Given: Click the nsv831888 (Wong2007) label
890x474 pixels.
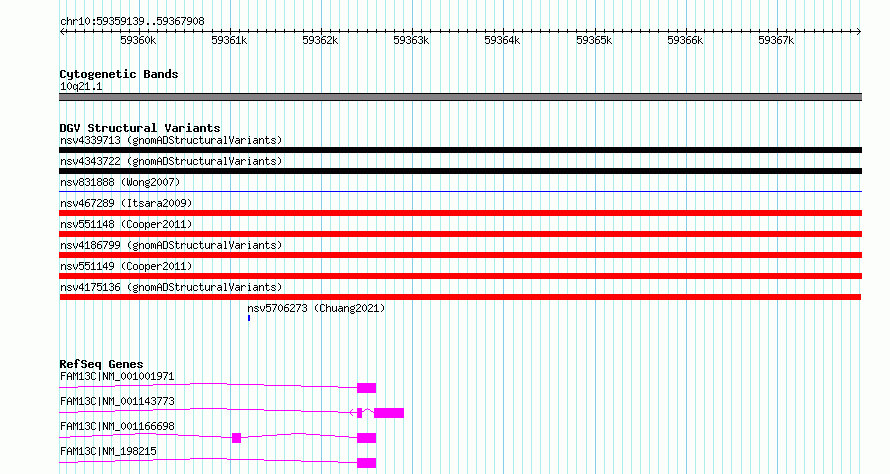Looking at the screenshot, I should tap(120, 182).
